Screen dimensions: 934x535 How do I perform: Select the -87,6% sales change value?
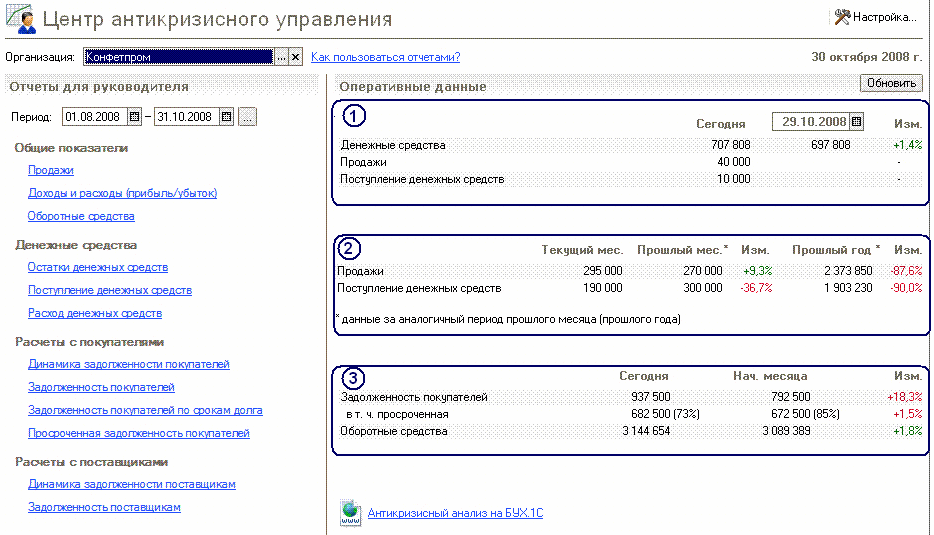click(x=907, y=271)
